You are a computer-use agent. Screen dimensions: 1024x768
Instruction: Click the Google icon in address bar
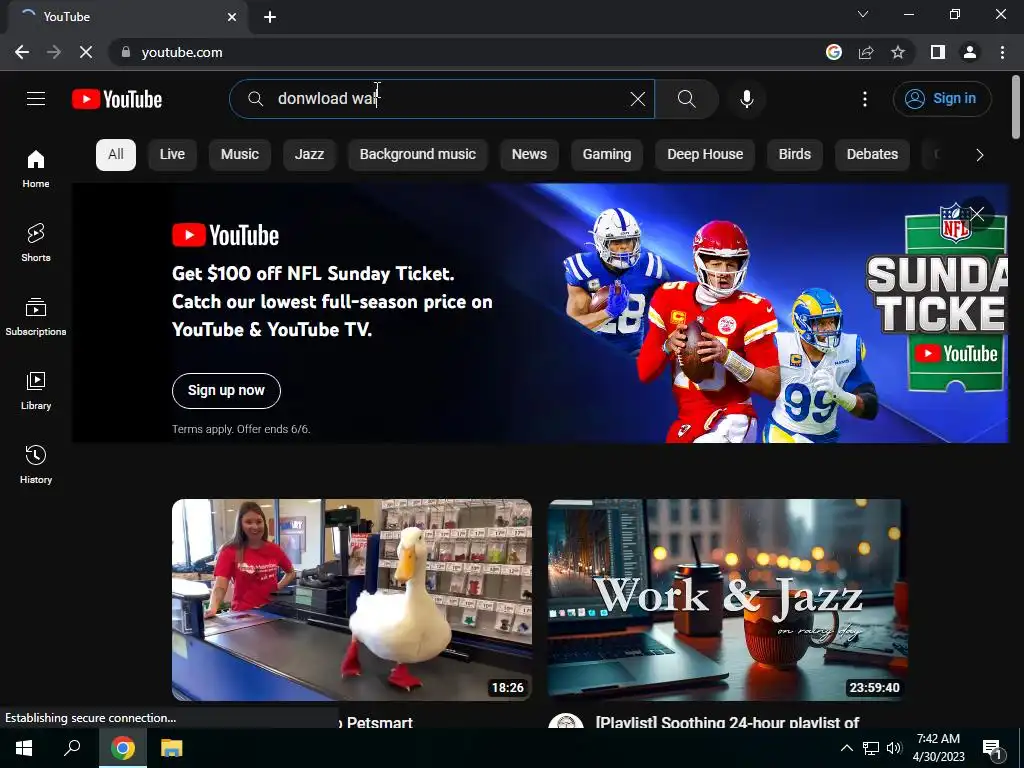(x=833, y=52)
